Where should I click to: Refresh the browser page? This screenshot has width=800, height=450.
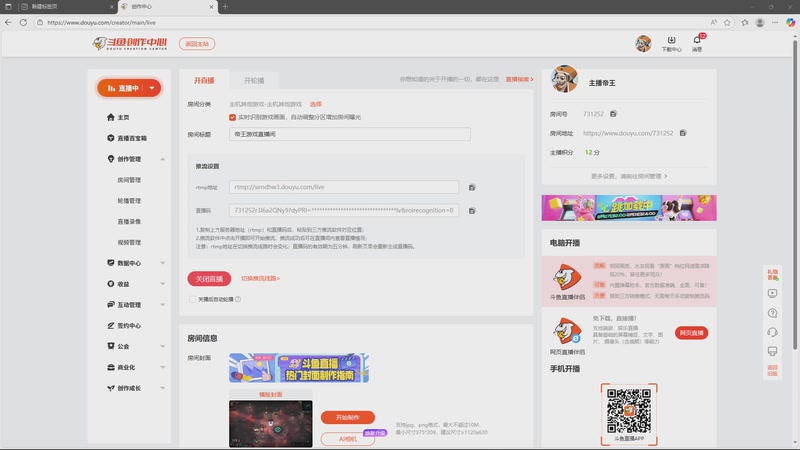pyautogui.click(x=23, y=22)
